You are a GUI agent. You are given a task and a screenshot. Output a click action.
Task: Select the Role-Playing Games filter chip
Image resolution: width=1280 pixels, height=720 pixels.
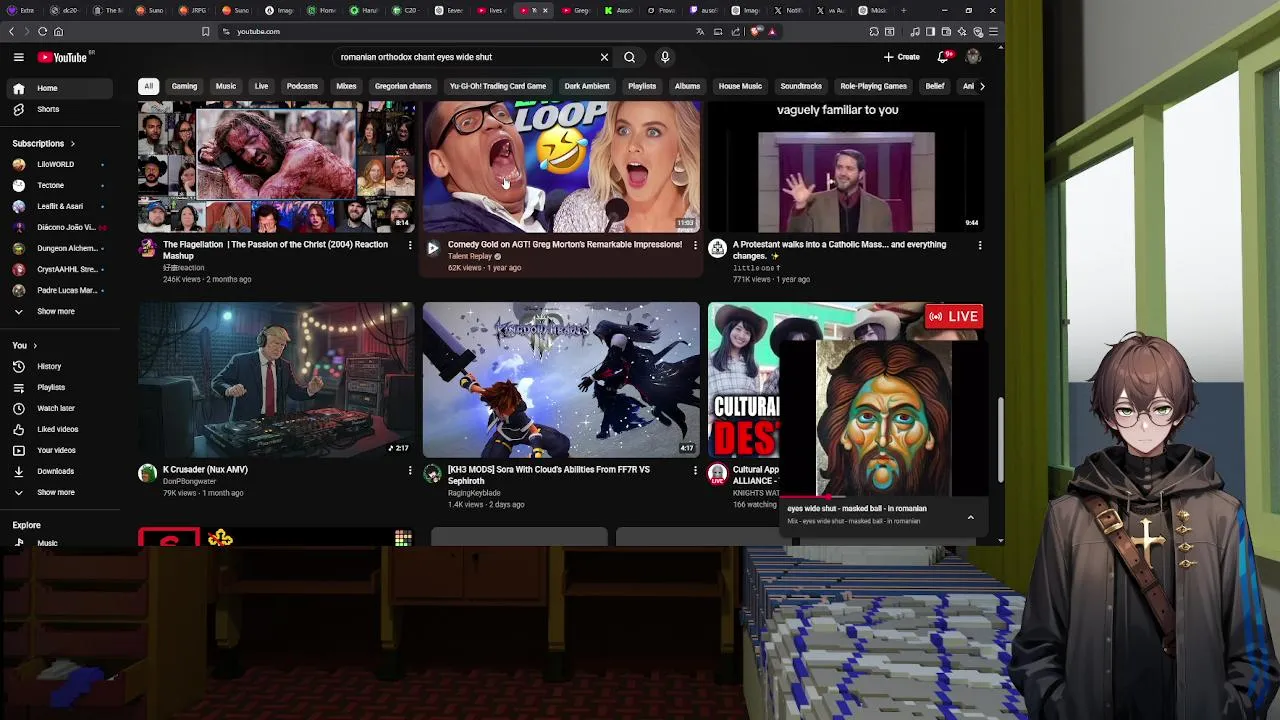pos(873,86)
